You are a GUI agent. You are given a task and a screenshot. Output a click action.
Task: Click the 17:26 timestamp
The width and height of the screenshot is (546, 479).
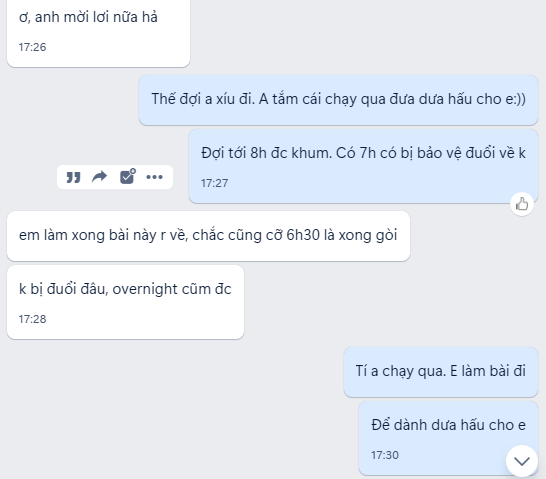pyautogui.click(x=32, y=47)
